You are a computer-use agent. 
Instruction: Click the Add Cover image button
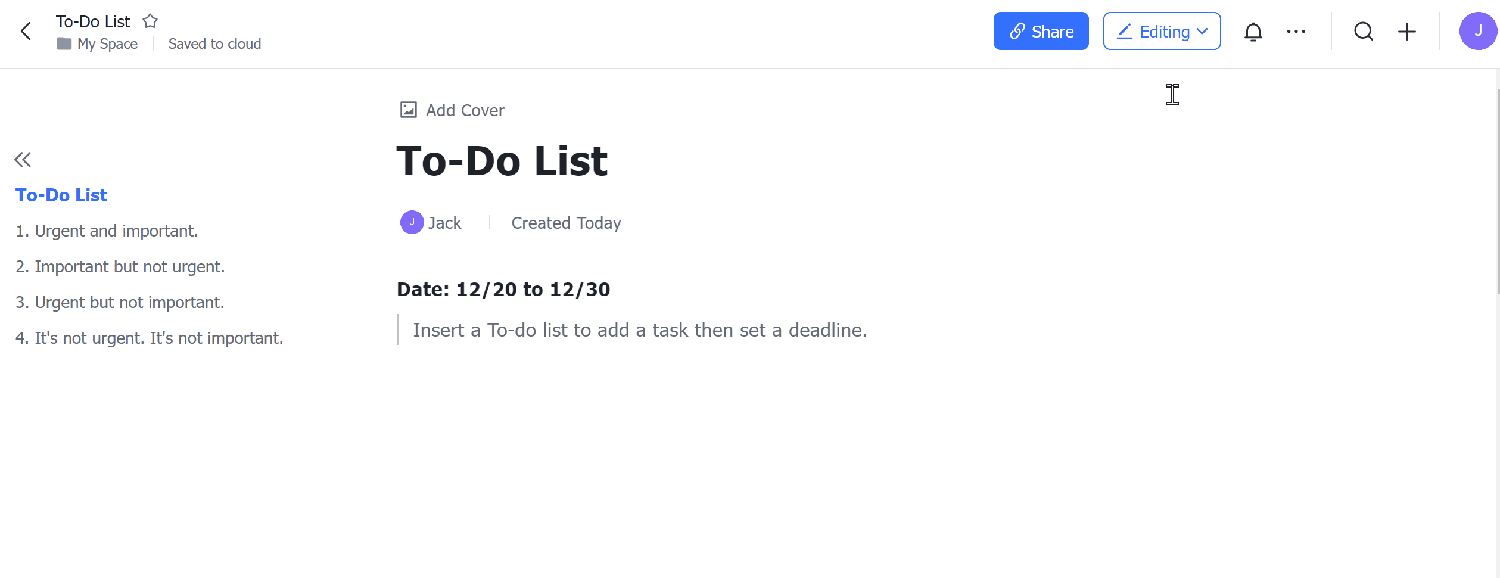[452, 110]
